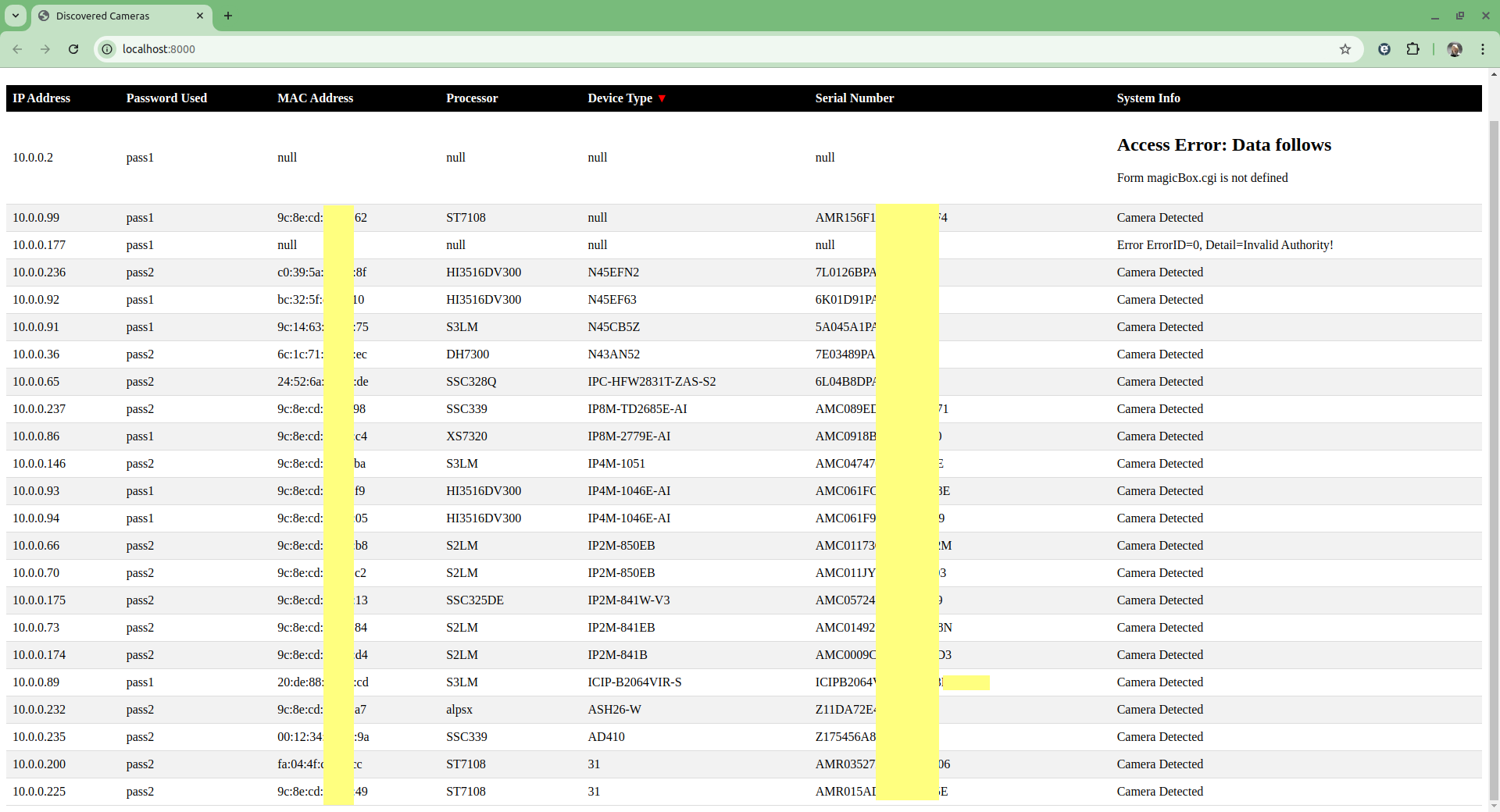Select IP cell 10.0.0.93

coord(36,491)
